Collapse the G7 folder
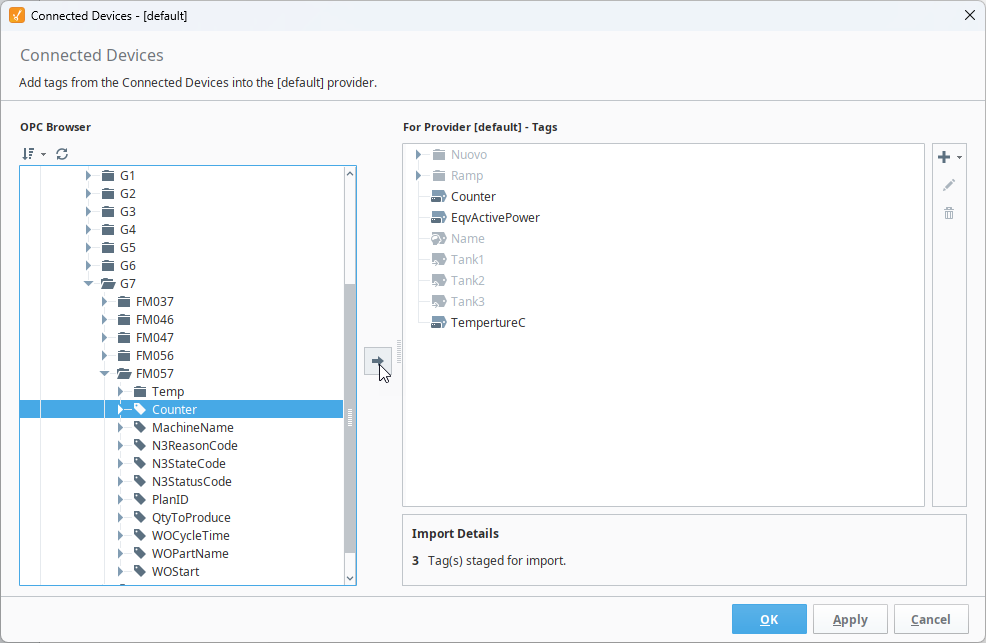Image resolution: width=986 pixels, height=643 pixels. pos(89,284)
